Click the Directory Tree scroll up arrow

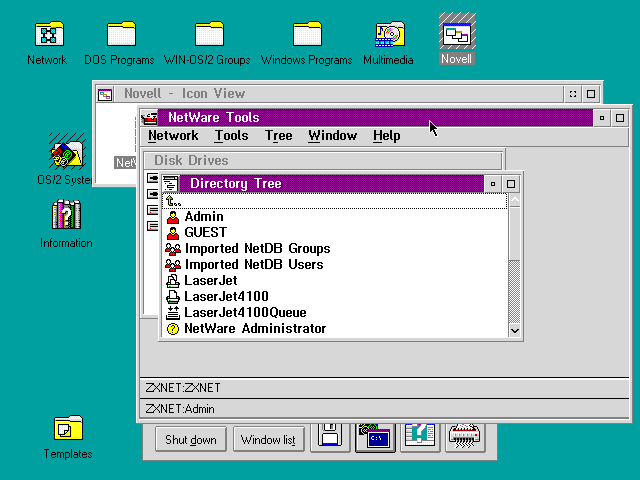click(515, 200)
